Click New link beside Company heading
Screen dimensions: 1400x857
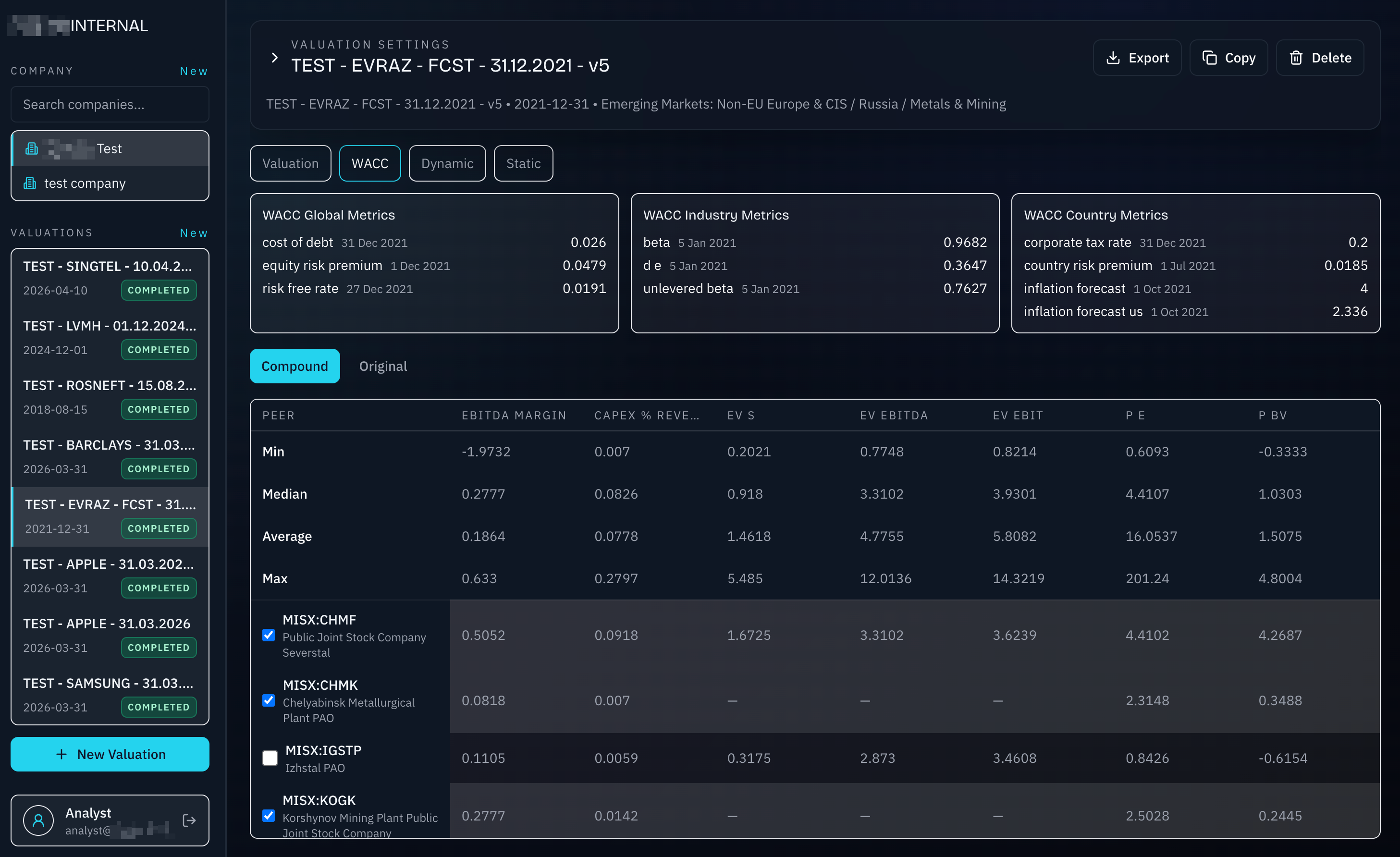point(193,71)
